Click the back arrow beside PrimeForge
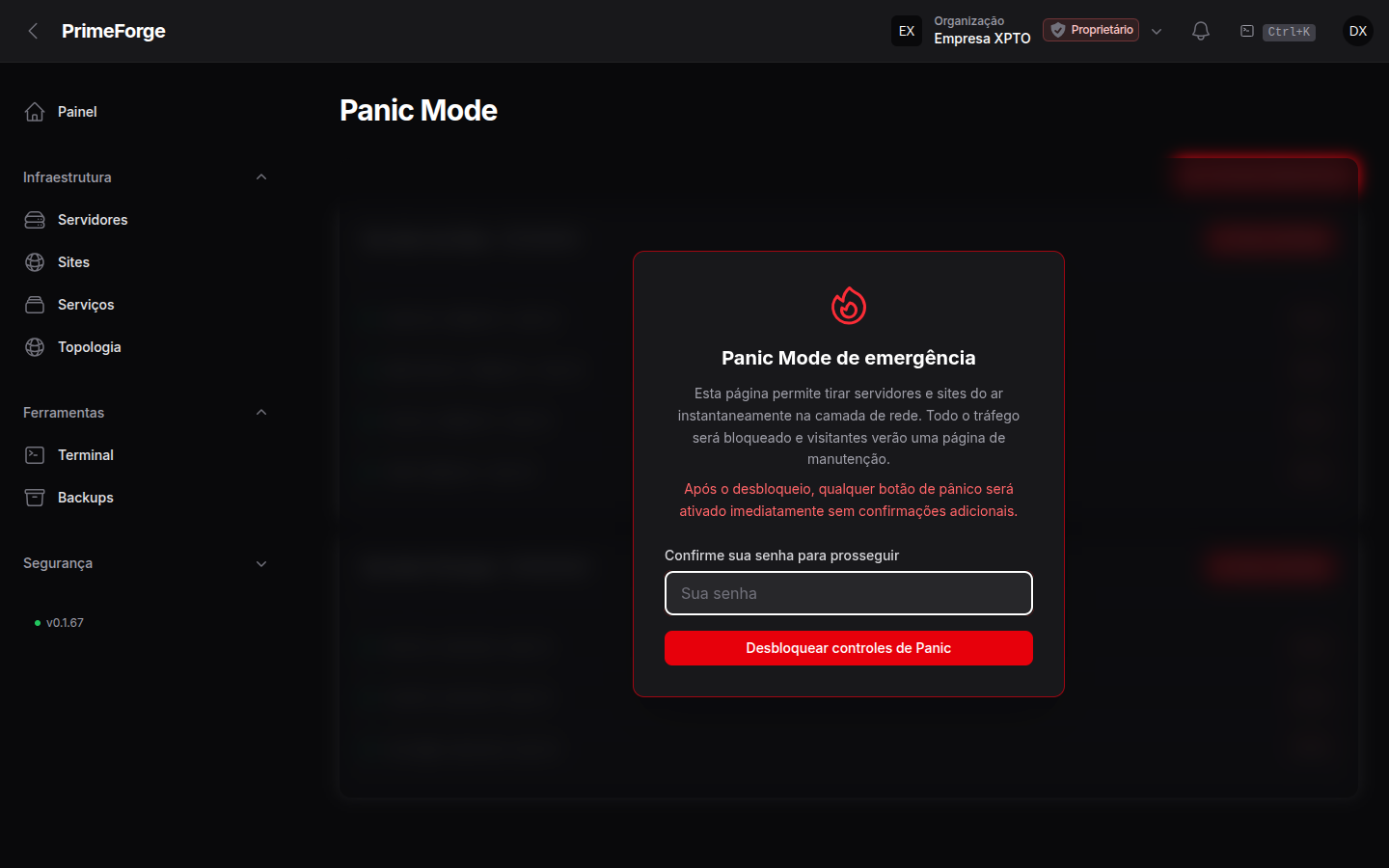The image size is (1389, 868). (x=34, y=31)
